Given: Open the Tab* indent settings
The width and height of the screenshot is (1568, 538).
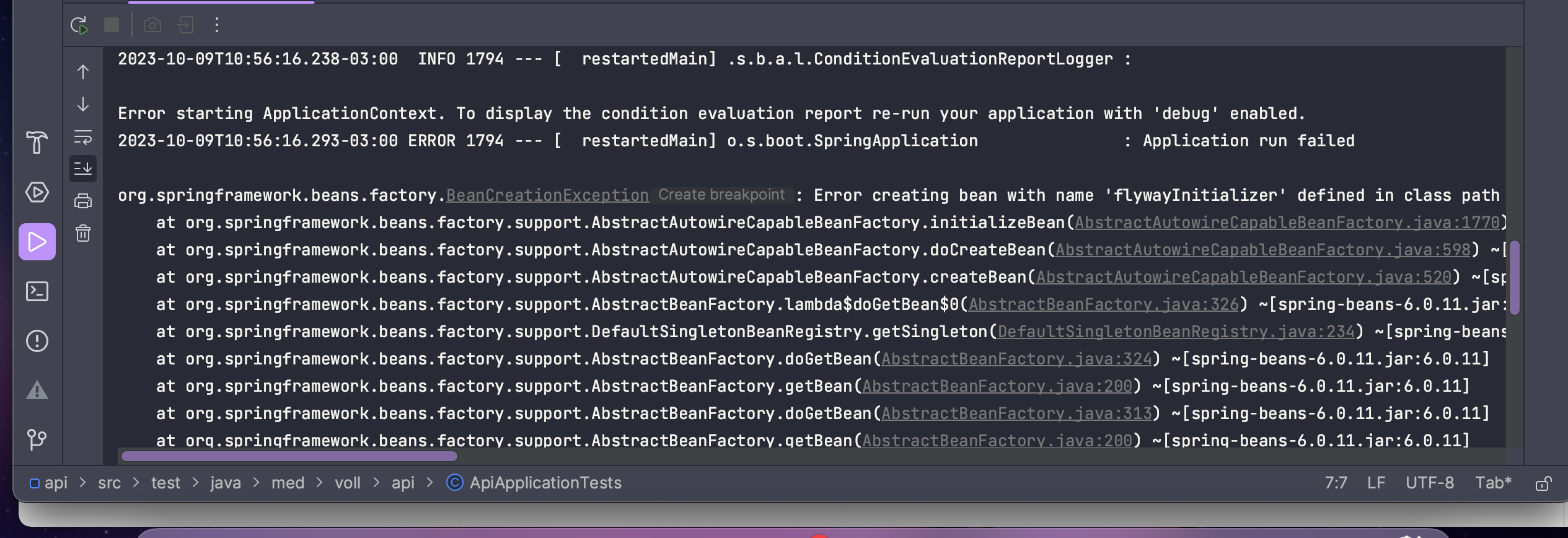Looking at the screenshot, I should click(x=1493, y=483).
